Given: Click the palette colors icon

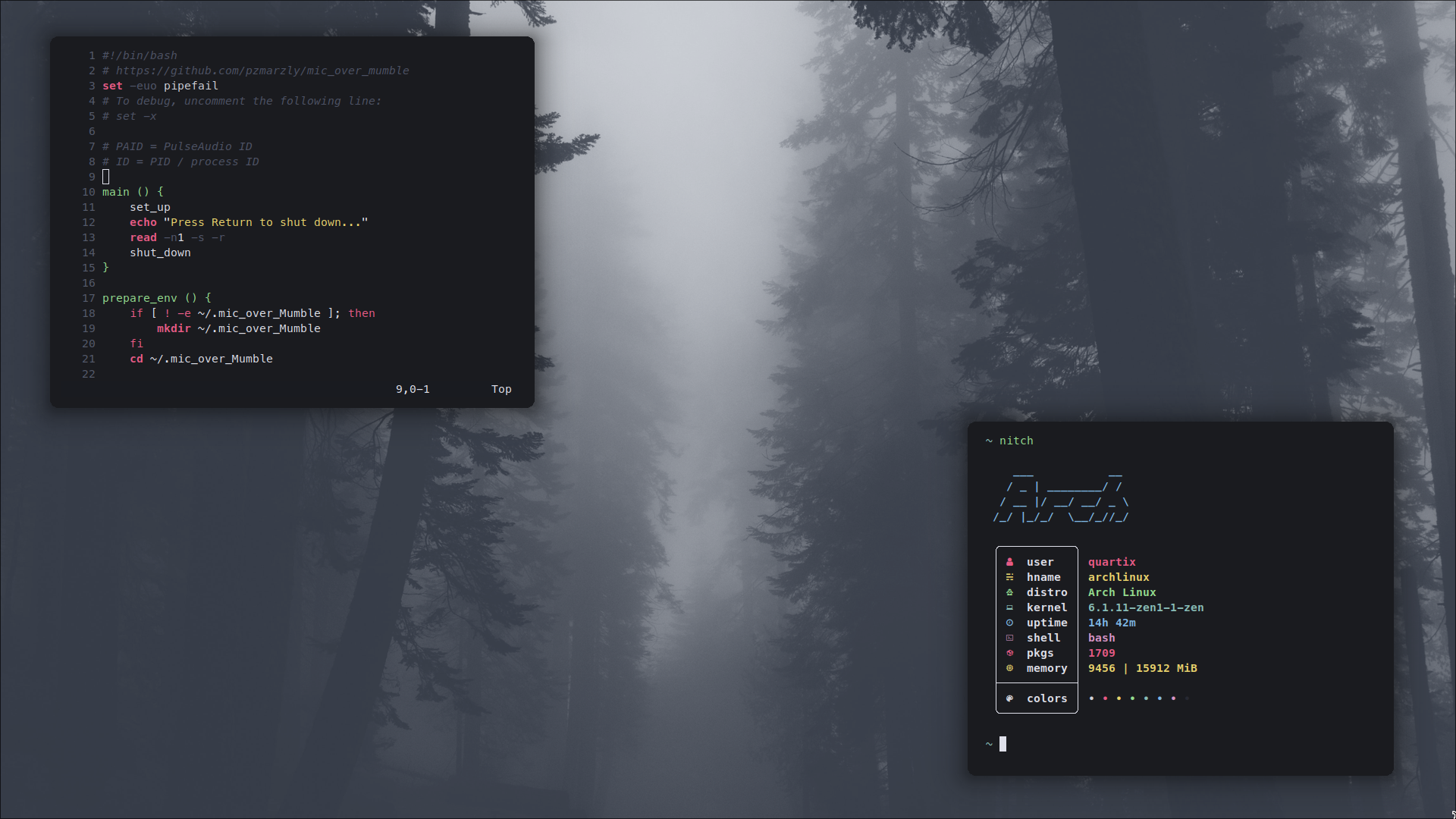Looking at the screenshot, I should click(x=1009, y=698).
